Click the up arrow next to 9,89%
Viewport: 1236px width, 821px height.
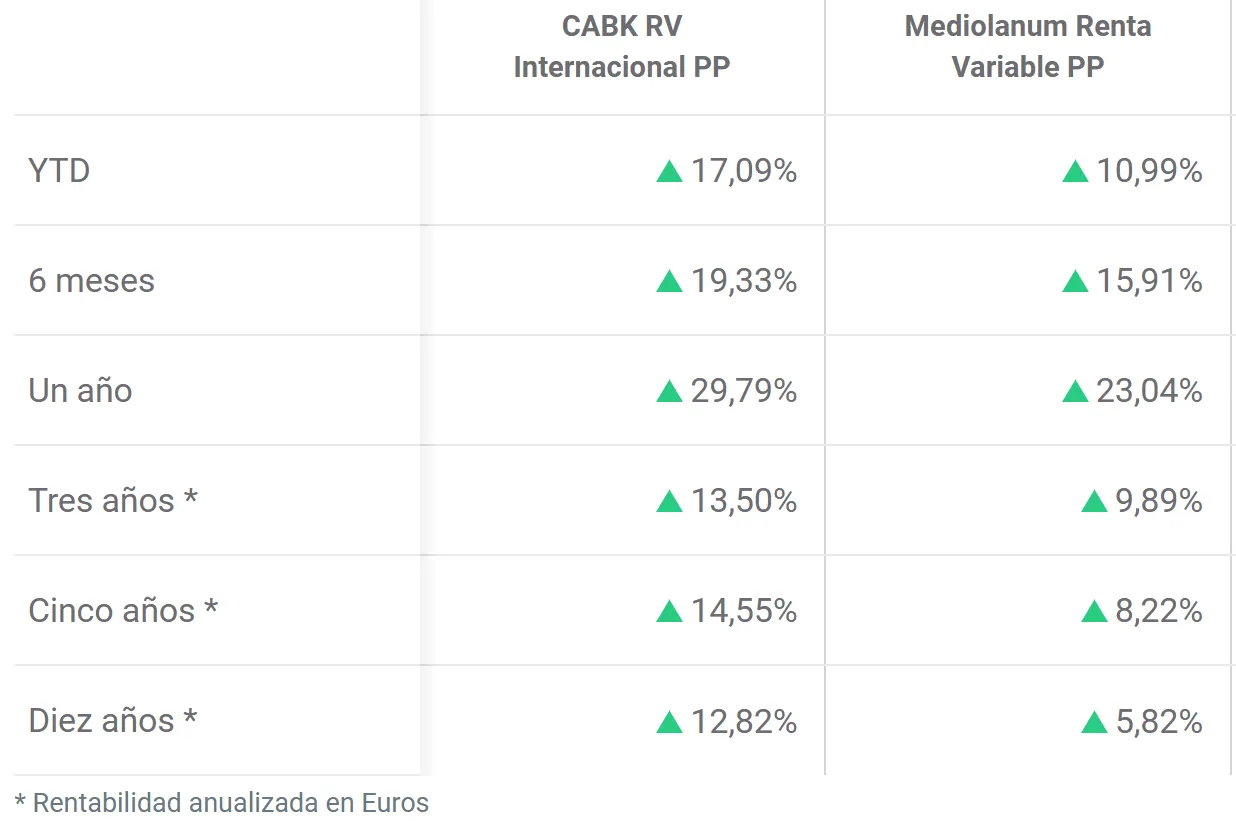[1094, 502]
